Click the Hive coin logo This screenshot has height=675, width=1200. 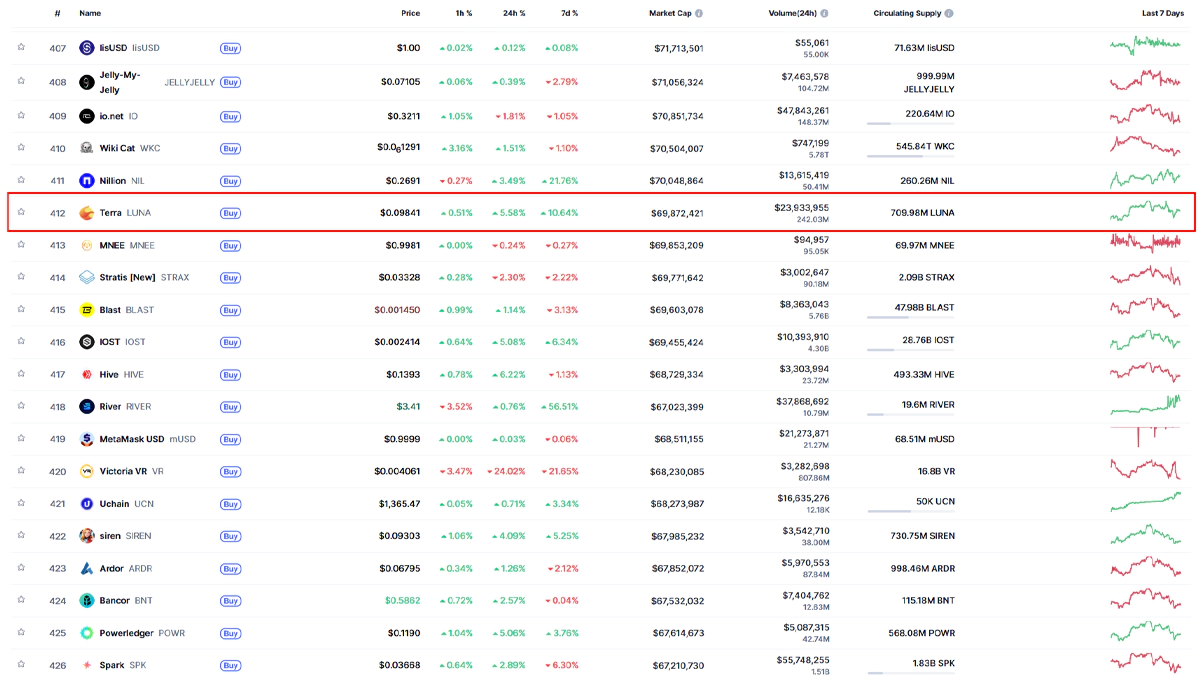tap(87, 375)
